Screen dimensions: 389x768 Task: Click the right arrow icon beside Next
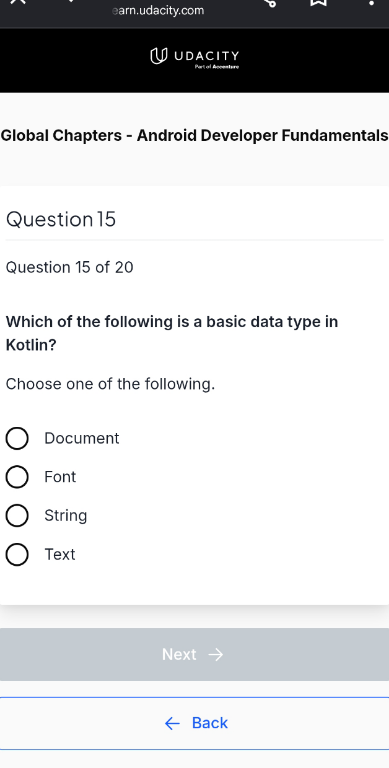(216, 655)
